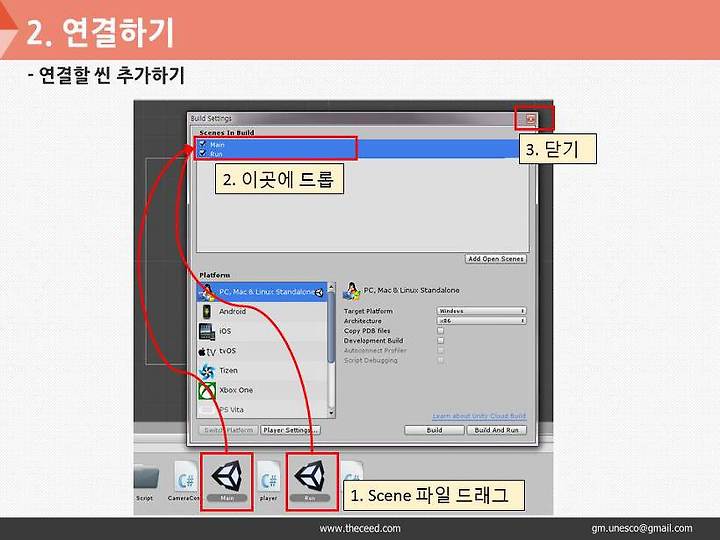Select Xbox One text in platform list
The width and height of the screenshot is (720, 540).
pyautogui.click(x=236, y=390)
